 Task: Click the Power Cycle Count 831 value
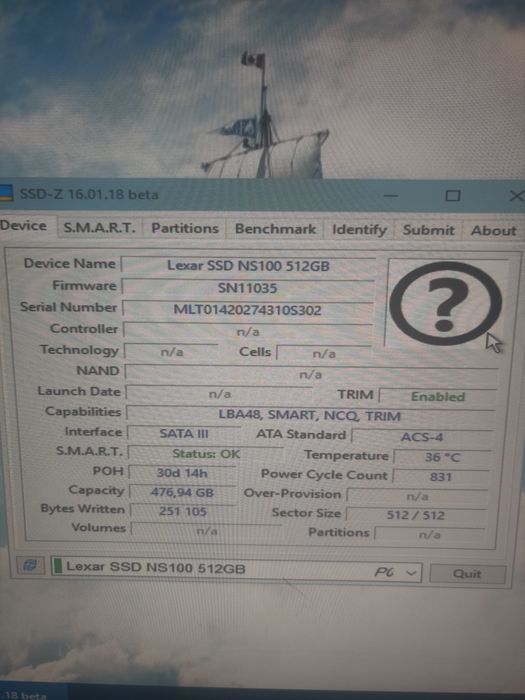441,476
